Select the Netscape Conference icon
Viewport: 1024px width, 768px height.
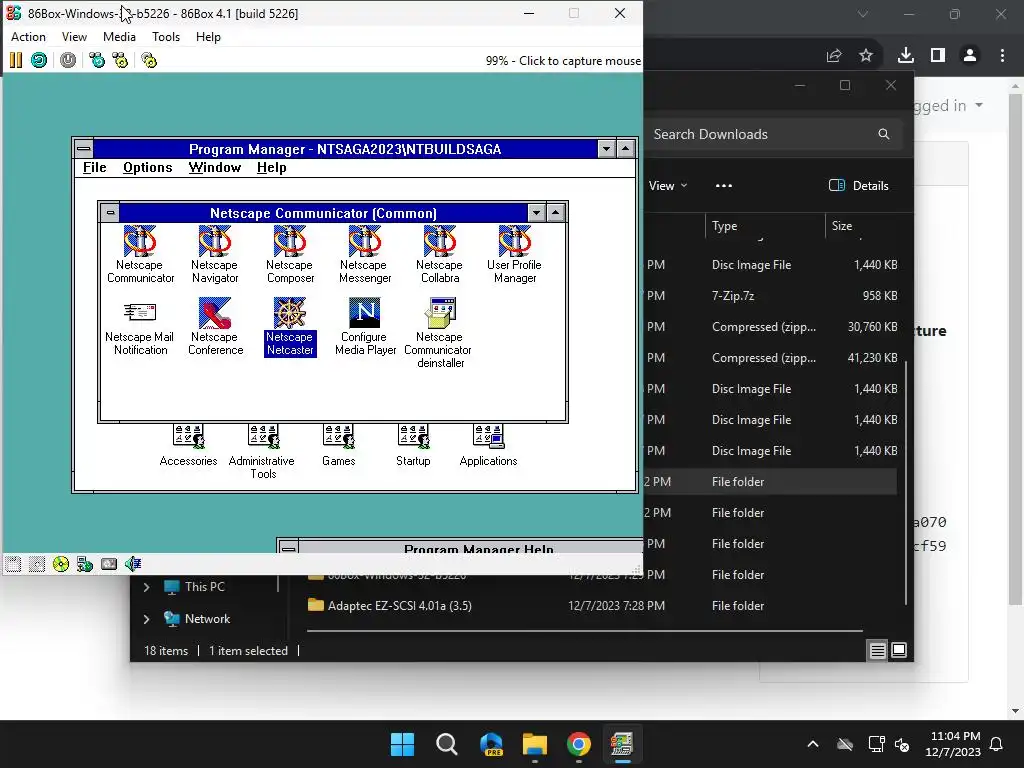click(215, 327)
